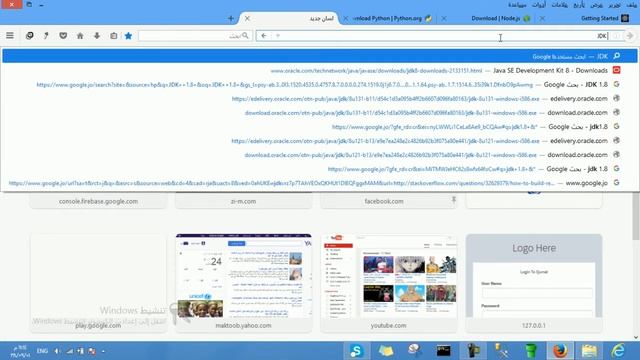Show bookmarks list clipboard icon
Screen dimensions: 640x360
(113, 36)
